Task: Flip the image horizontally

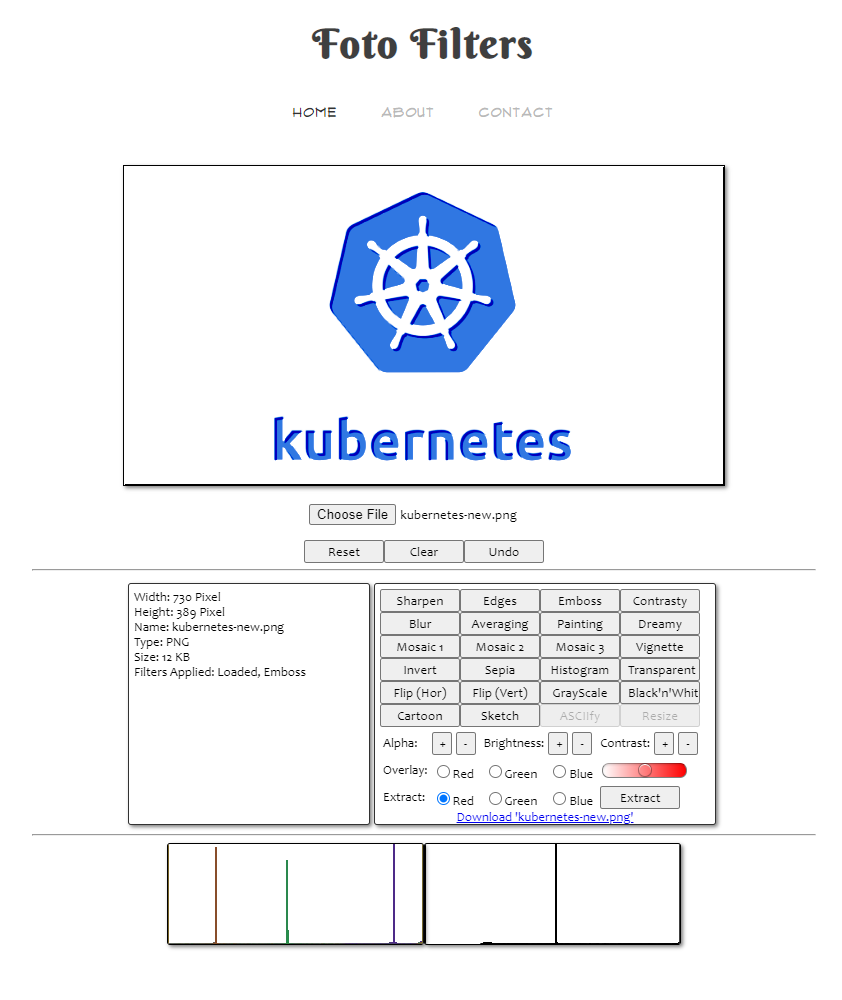Action: pyautogui.click(x=419, y=692)
